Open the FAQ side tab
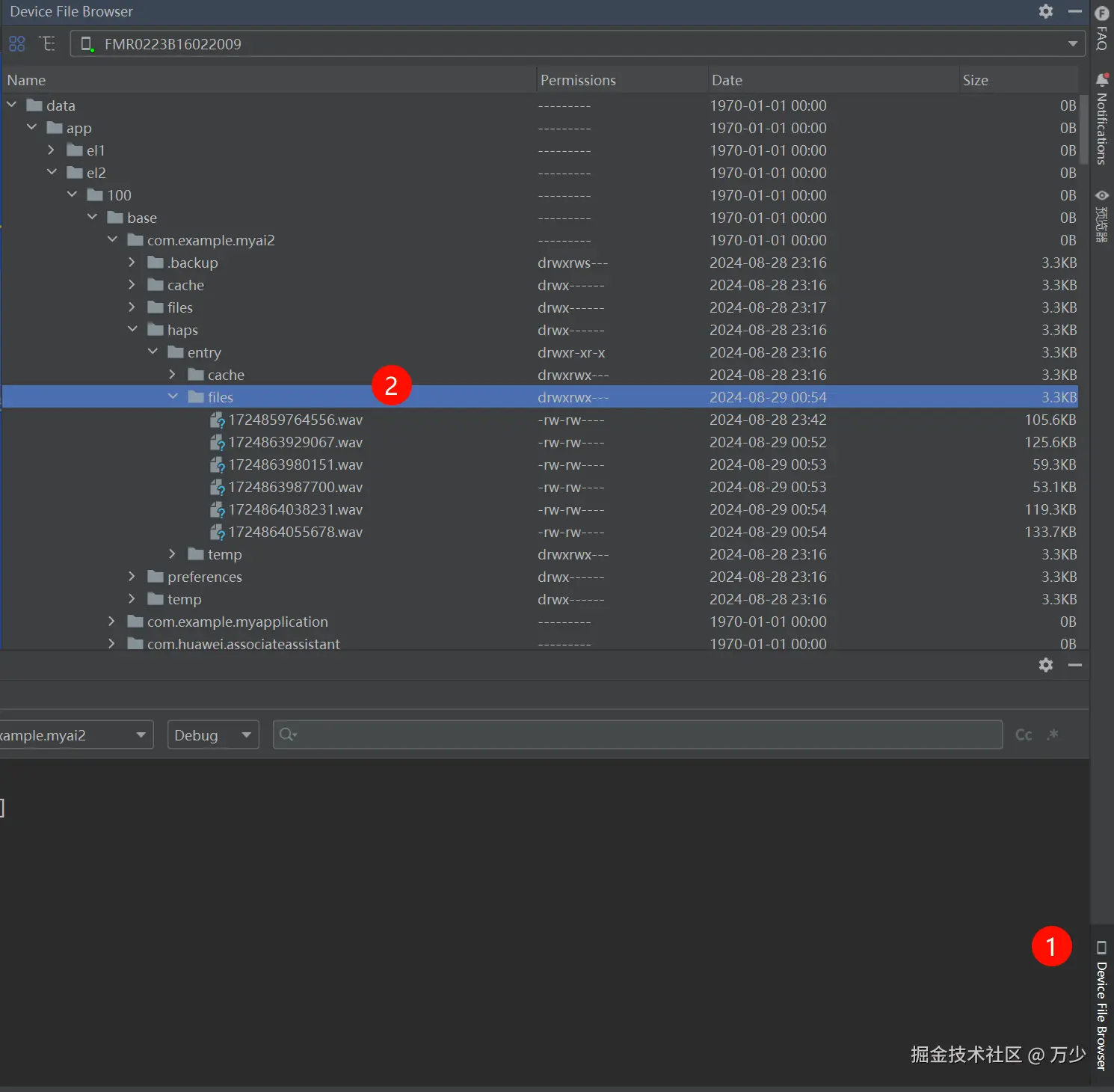 1101,28
